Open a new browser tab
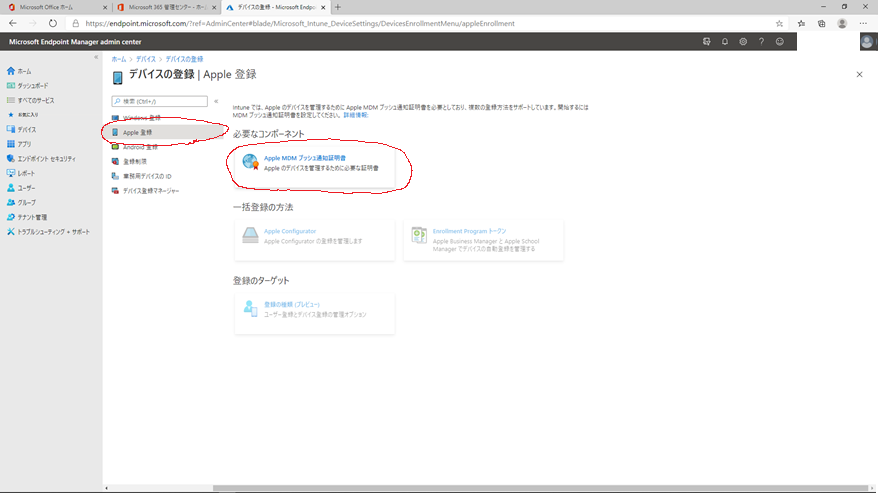878x493 pixels. (338, 7)
